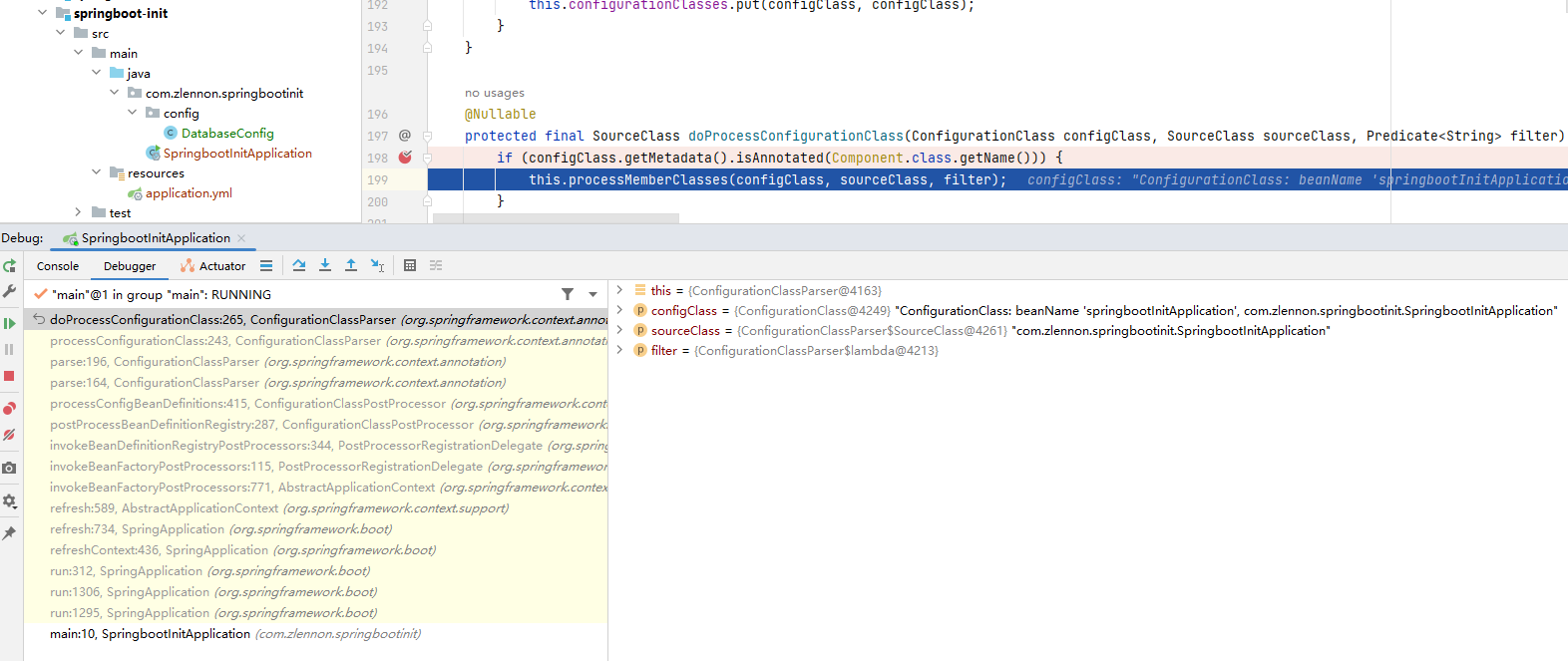
Task: Pause the running program
Action: pyautogui.click(x=9, y=350)
